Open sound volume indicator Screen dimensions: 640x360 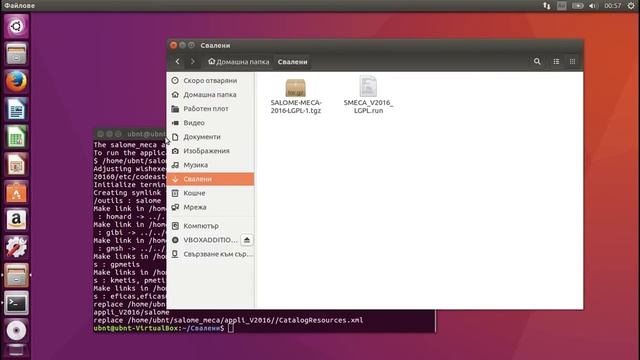coord(593,6)
